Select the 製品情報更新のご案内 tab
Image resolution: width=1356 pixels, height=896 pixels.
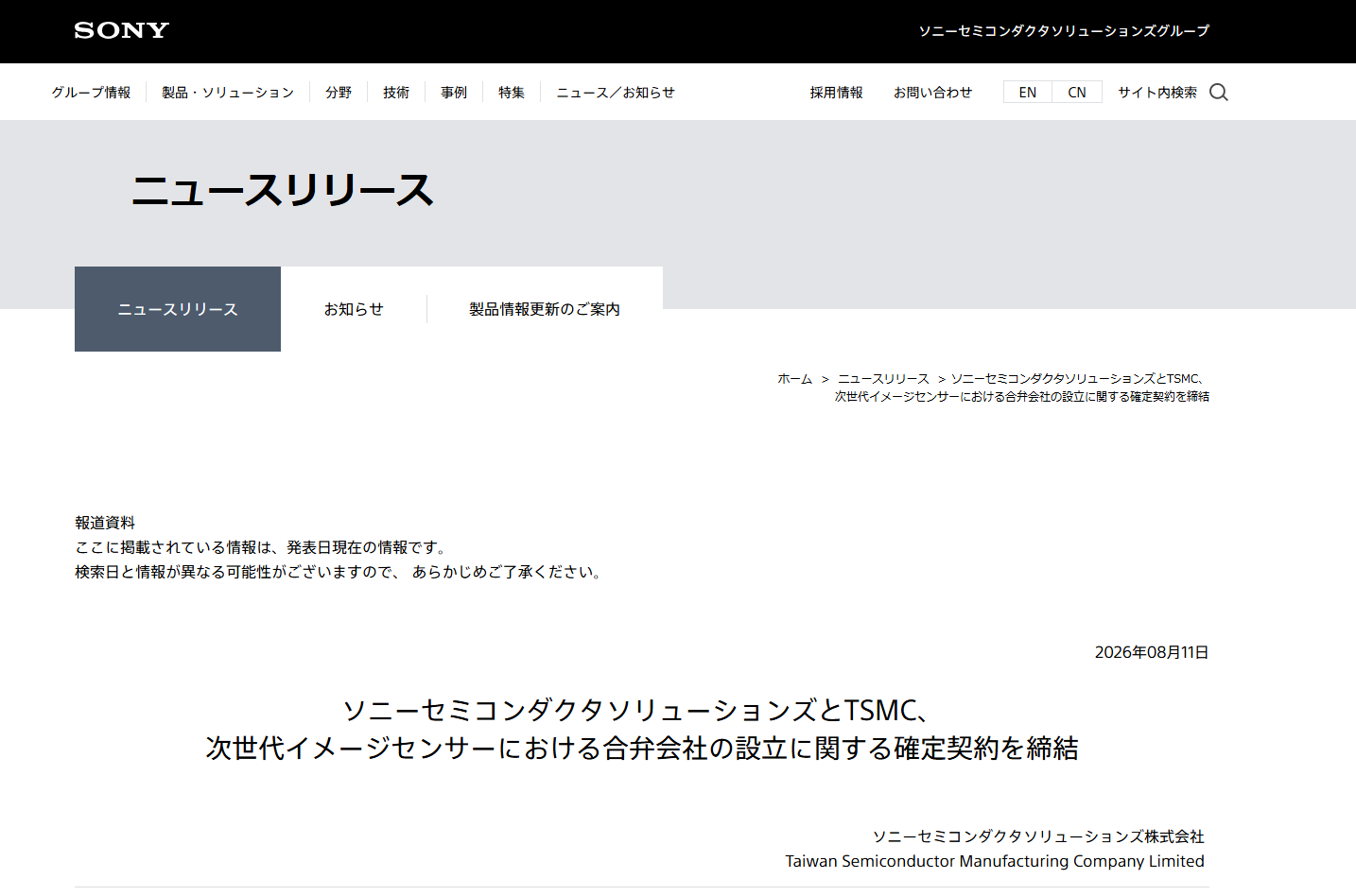(545, 309)
